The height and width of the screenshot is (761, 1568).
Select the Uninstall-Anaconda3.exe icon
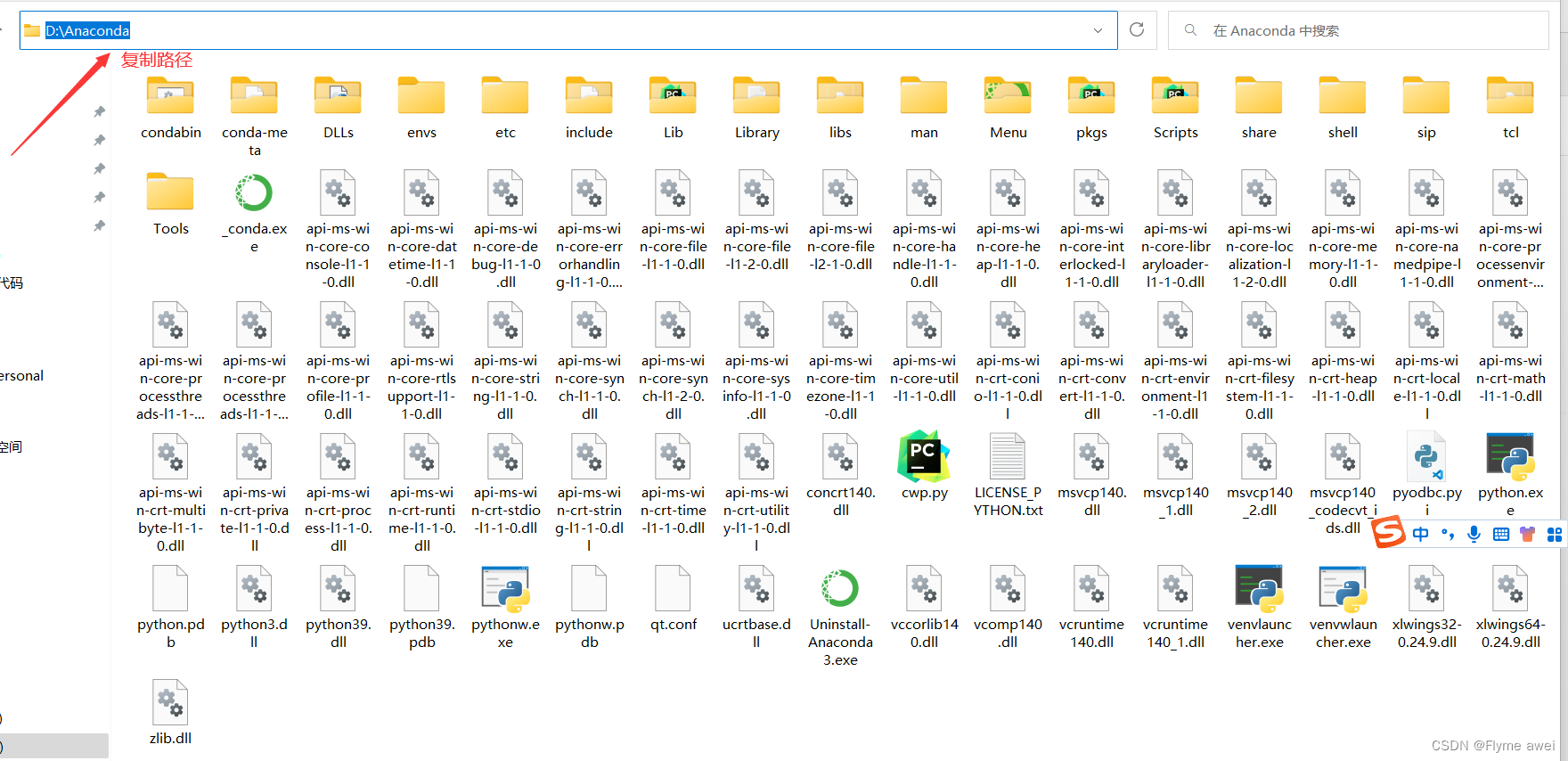coord(840,588)
